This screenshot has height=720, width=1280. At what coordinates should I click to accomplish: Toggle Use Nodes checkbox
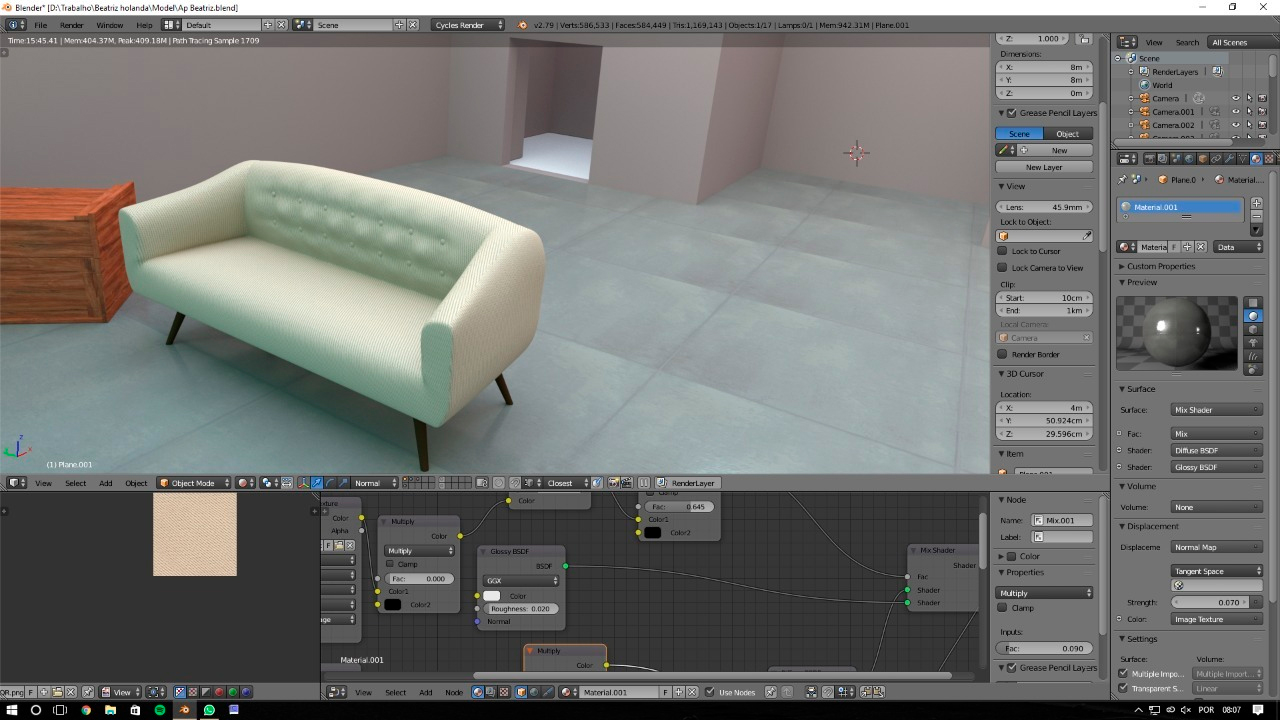710,692
